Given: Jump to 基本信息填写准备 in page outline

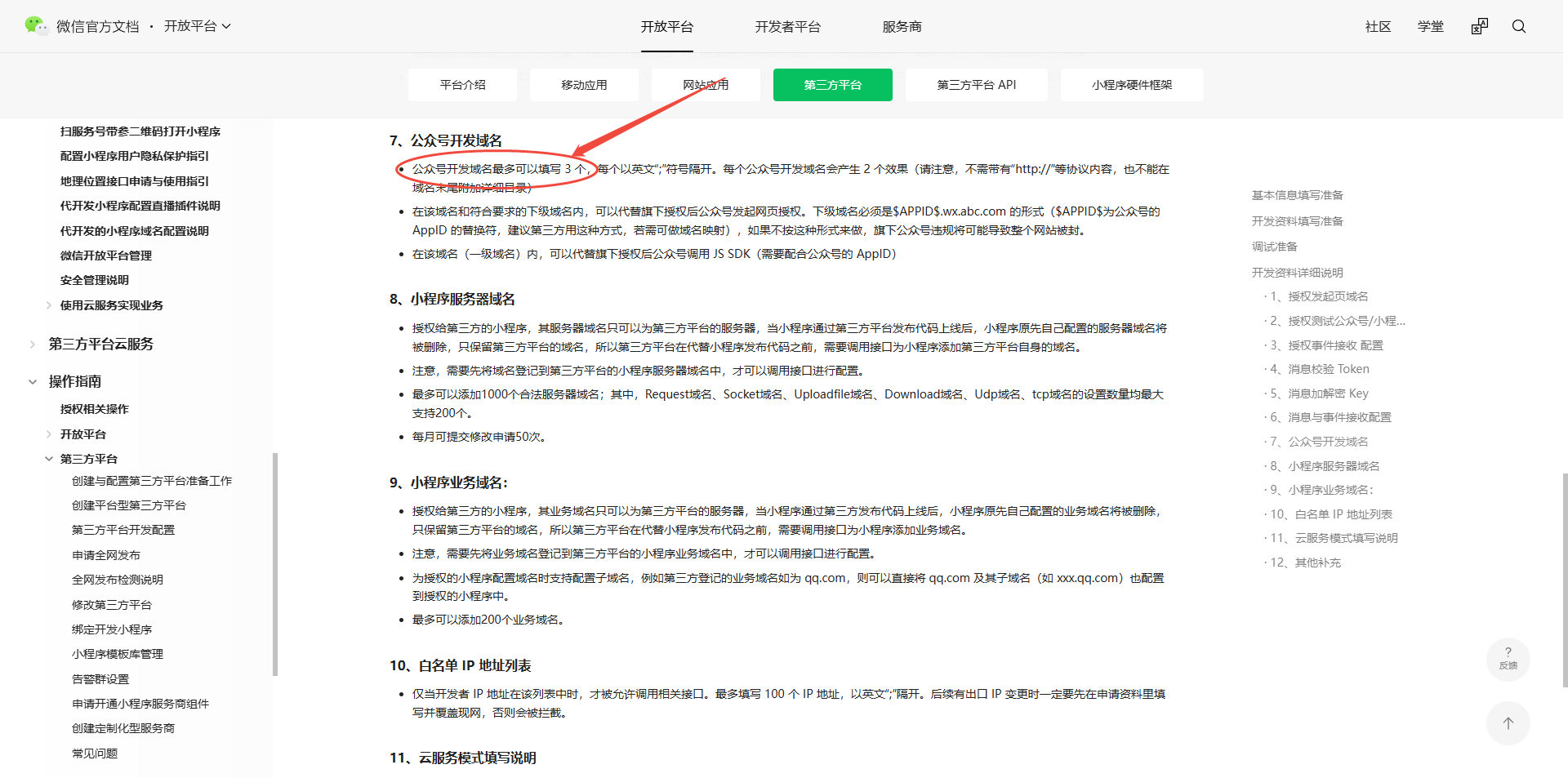Looking at the screenshot, I should click(1298, 195).
